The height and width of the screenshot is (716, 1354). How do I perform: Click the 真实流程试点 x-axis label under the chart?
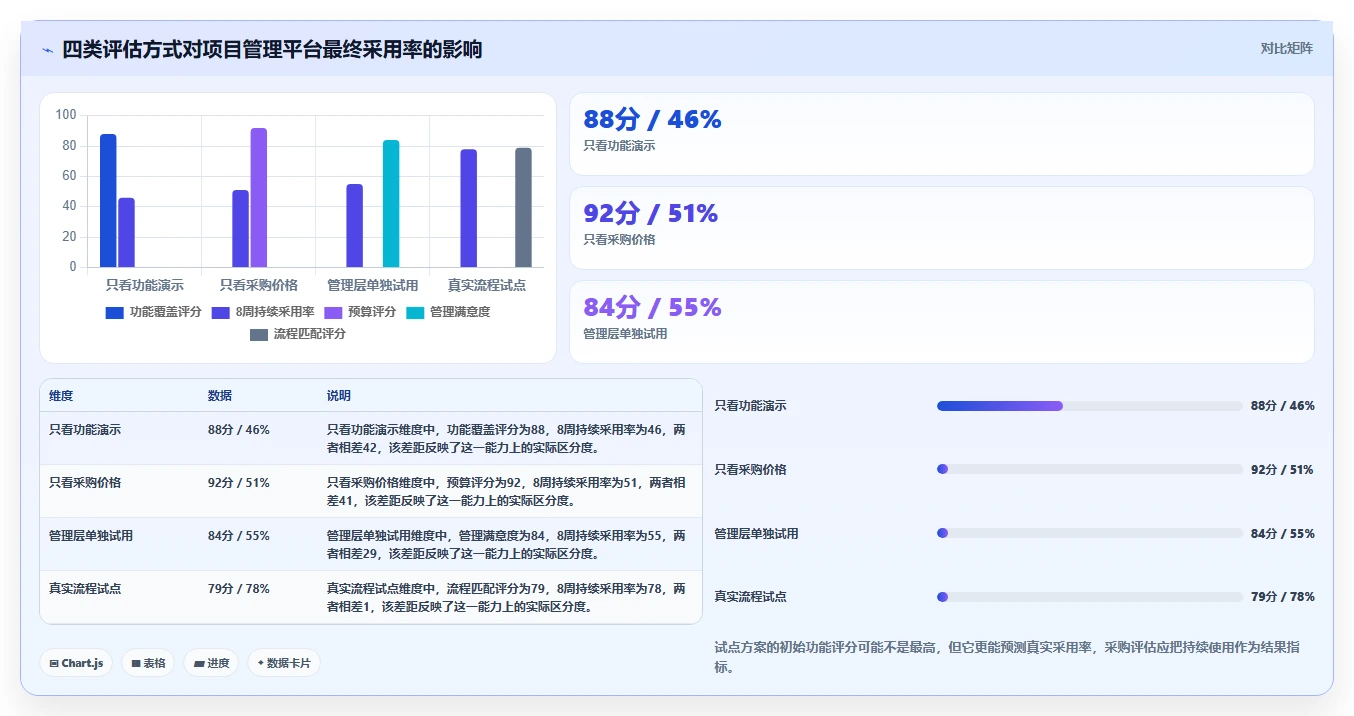[x=487, y=285]
